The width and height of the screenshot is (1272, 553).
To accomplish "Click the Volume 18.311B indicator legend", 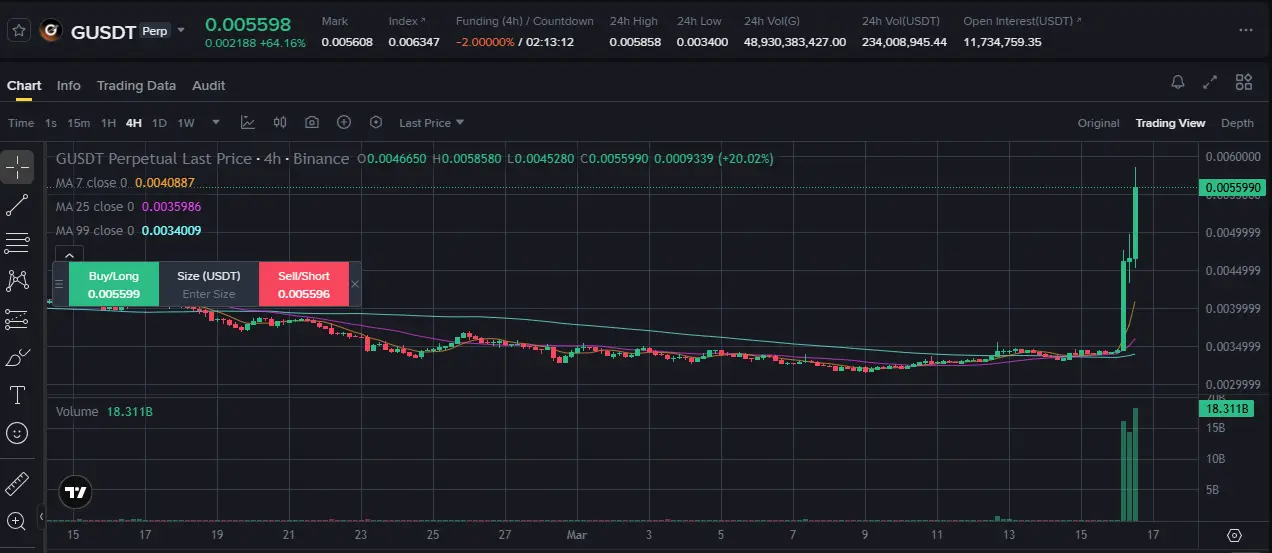I will pyautogui.click(x=104, y=412).
